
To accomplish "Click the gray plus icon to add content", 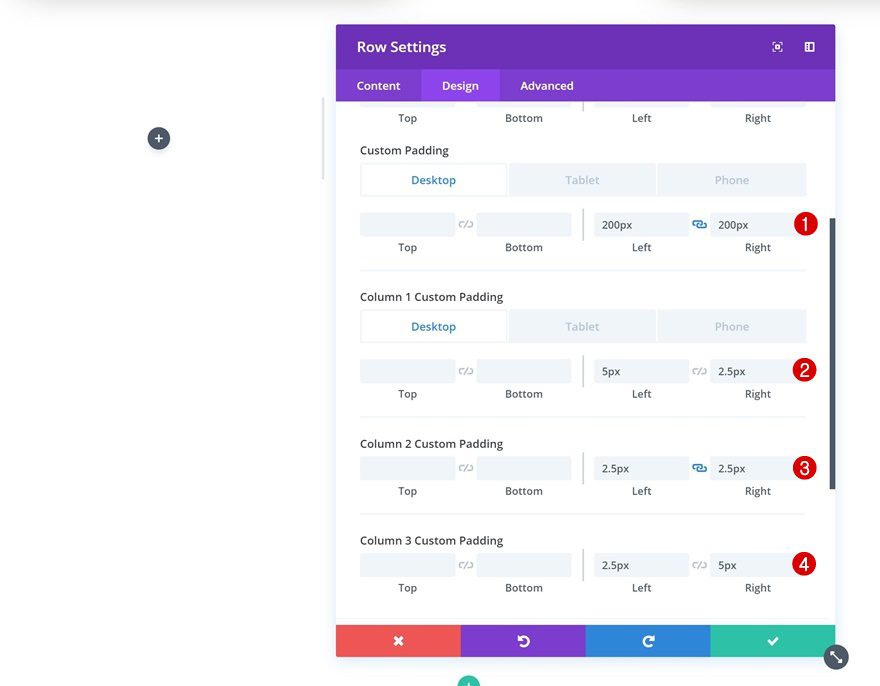I will 158,138.
